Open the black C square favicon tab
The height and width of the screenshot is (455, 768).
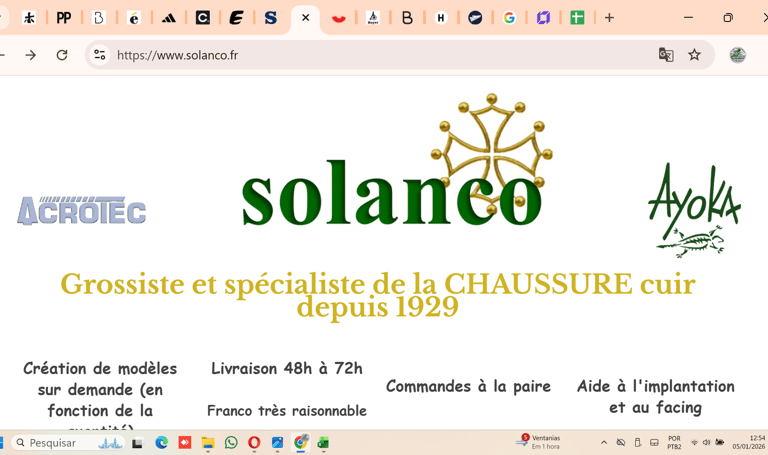202,18
